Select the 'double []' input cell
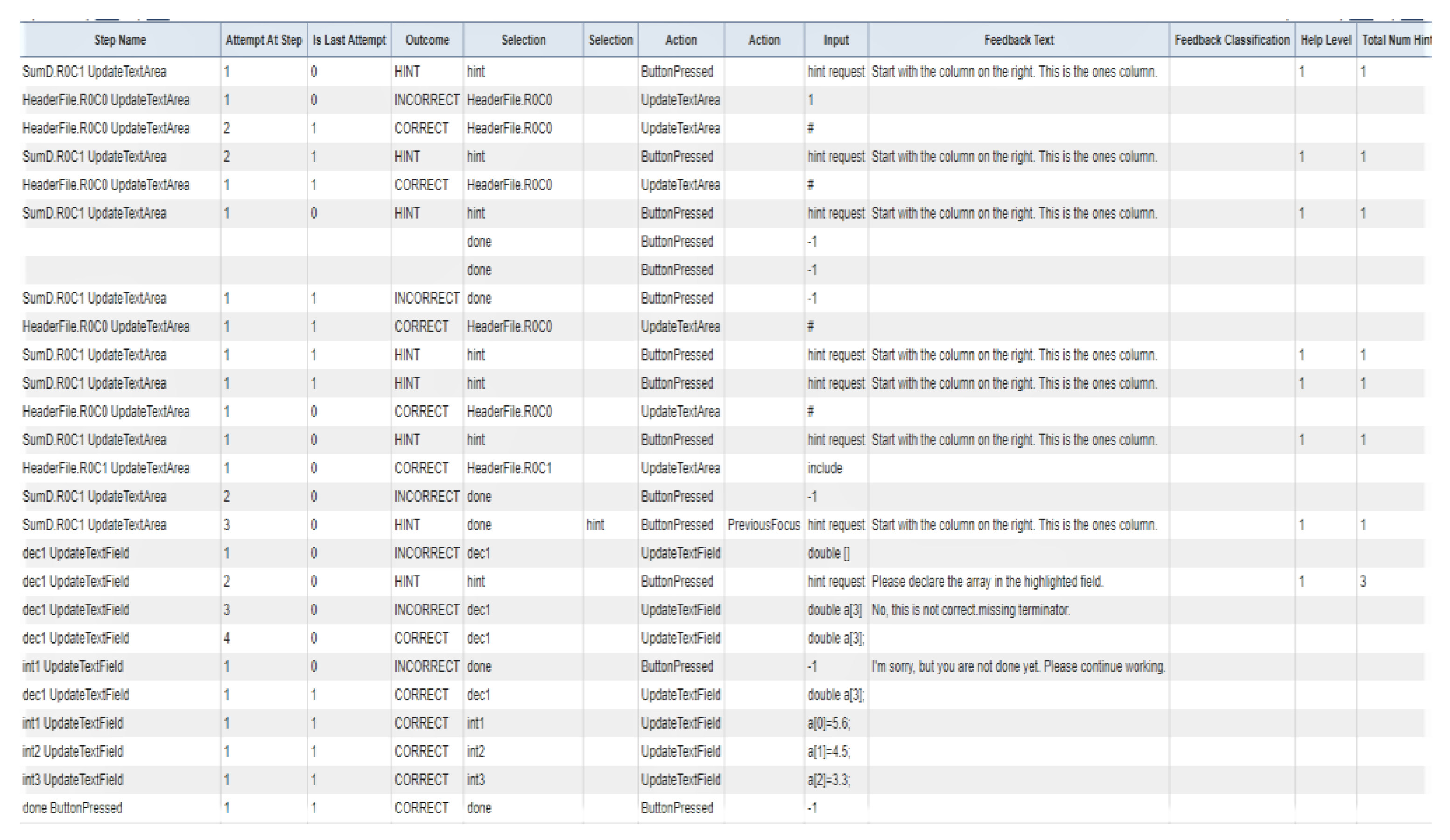This screenshot has height=840, width=1450. point(828,553)
